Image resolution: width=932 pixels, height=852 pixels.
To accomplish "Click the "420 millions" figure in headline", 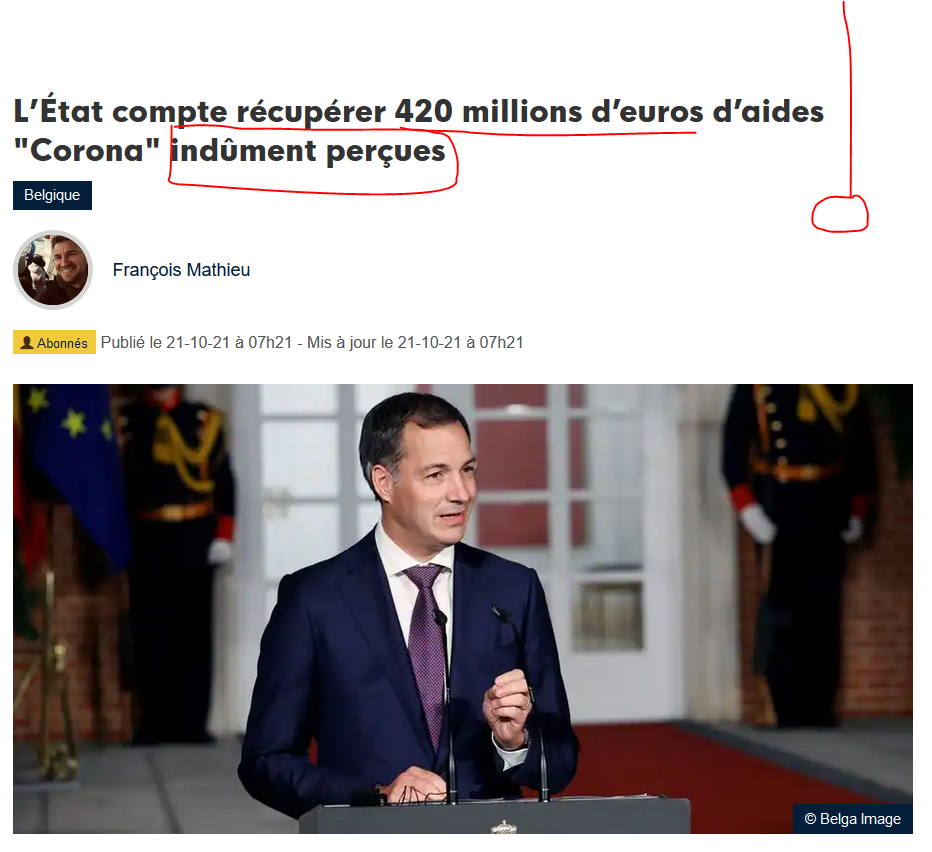I will 489,112.
